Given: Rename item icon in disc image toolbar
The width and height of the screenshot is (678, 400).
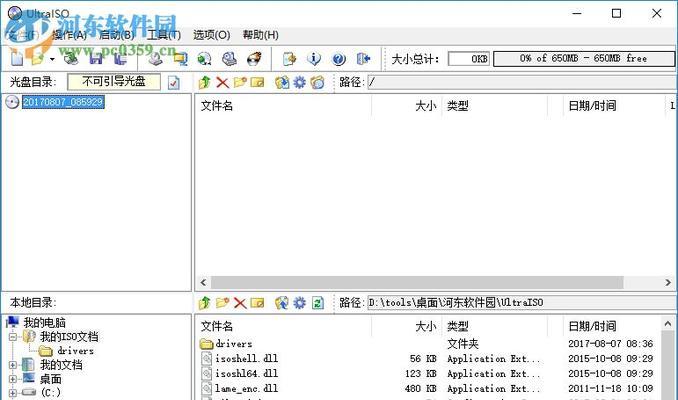Looking at the screenshot, I should tap(258, 82).
